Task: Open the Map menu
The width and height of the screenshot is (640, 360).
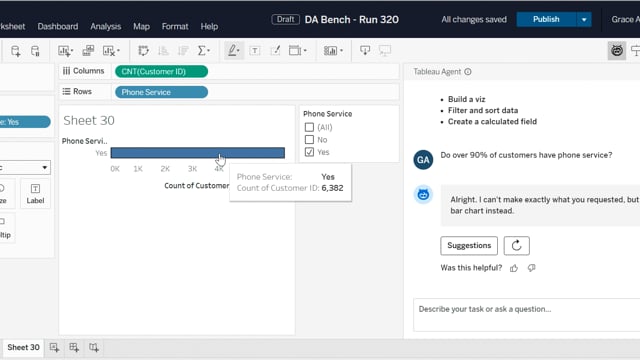Action: (x=141, y=27)
